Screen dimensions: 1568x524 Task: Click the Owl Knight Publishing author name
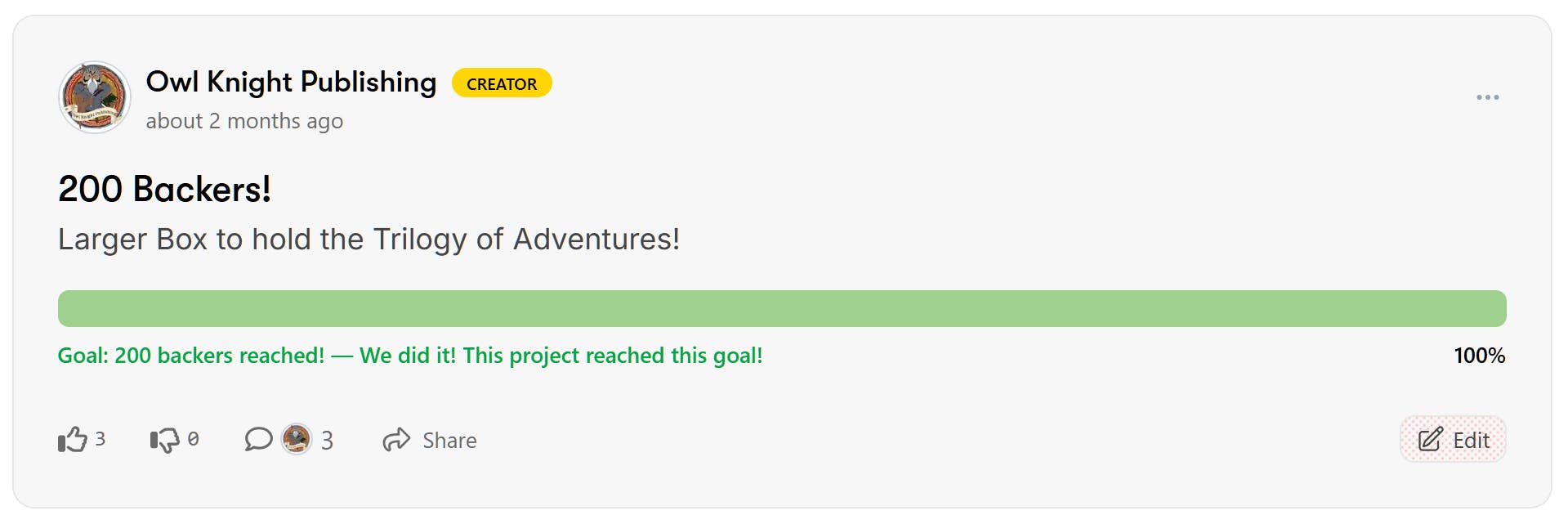pyautogui.click(x=291, y=83)
